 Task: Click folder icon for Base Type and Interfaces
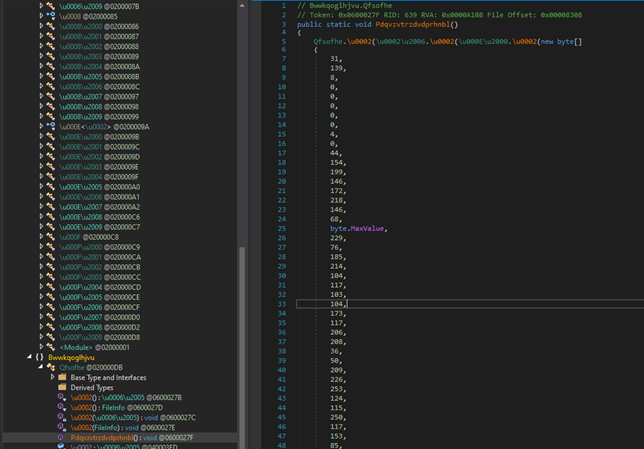[x=64, y=378]
